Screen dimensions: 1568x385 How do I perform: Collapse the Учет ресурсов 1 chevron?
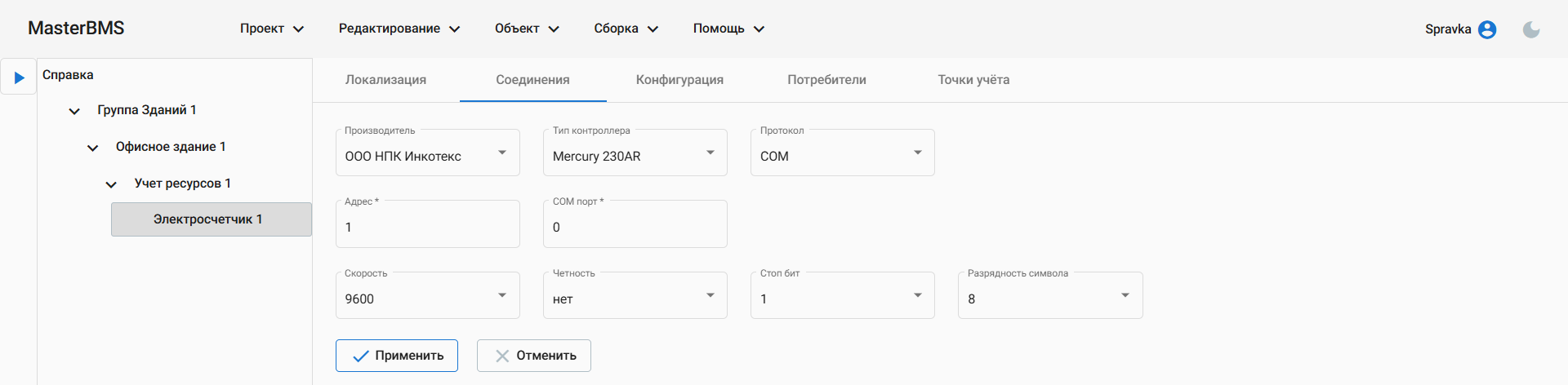tap(111, 184)
